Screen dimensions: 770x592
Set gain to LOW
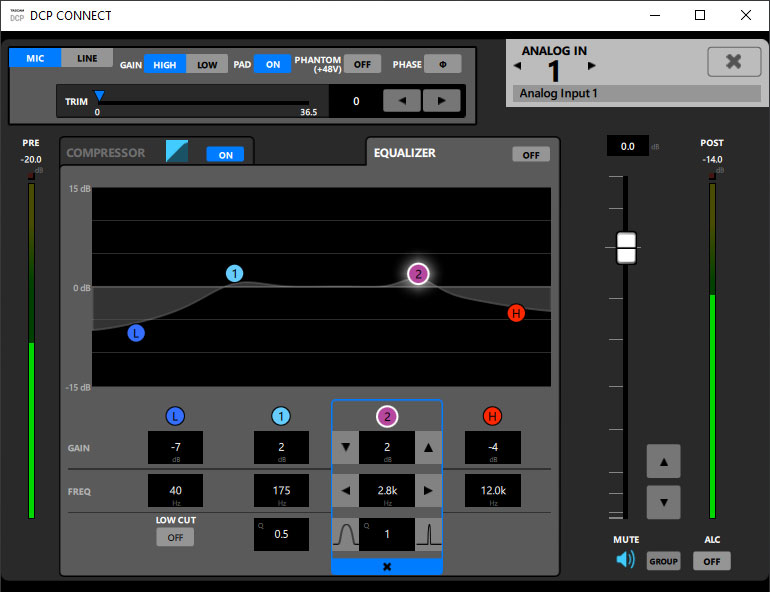pos(207,64)
